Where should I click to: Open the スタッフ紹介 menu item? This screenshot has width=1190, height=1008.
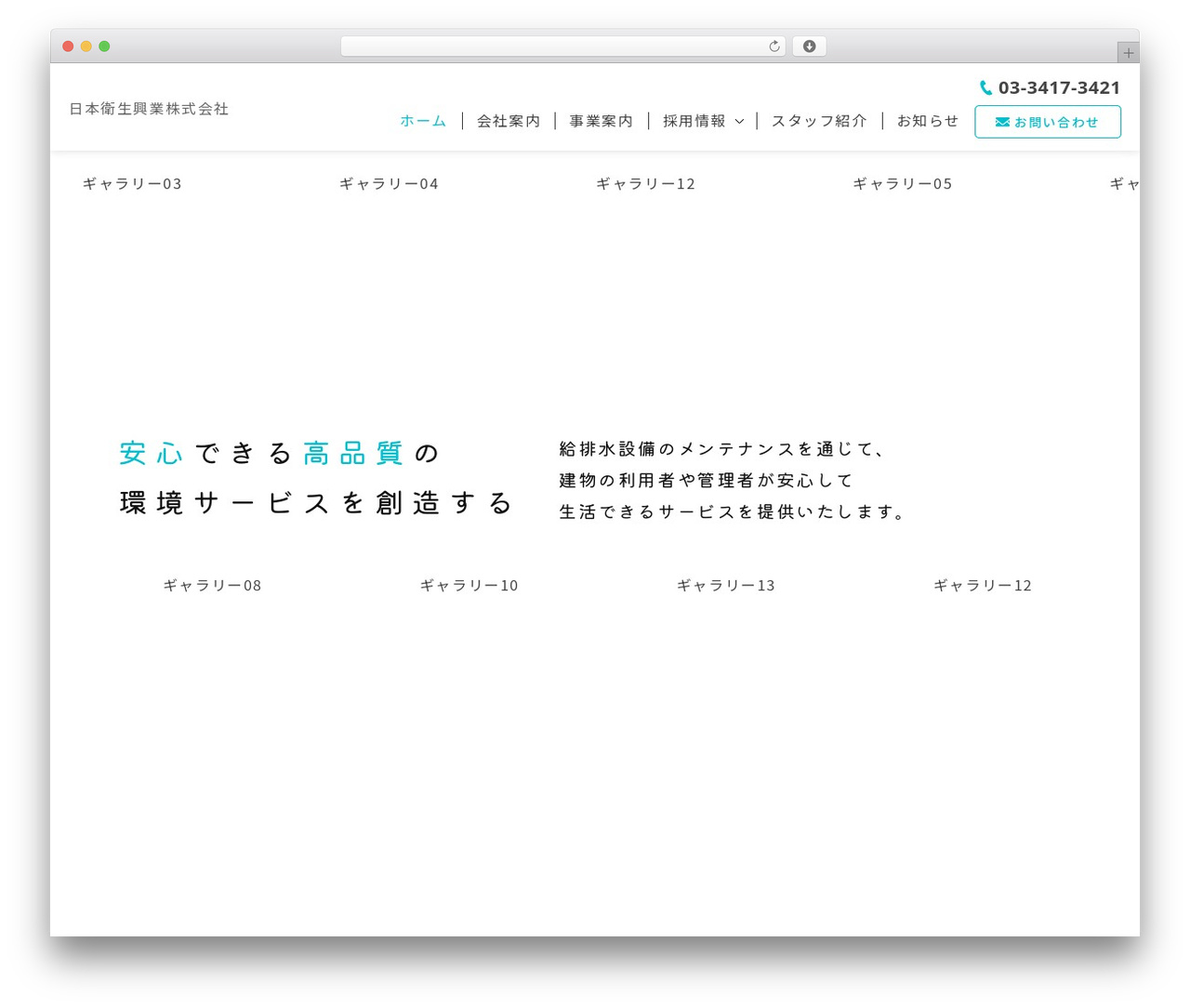coord(819,121)
